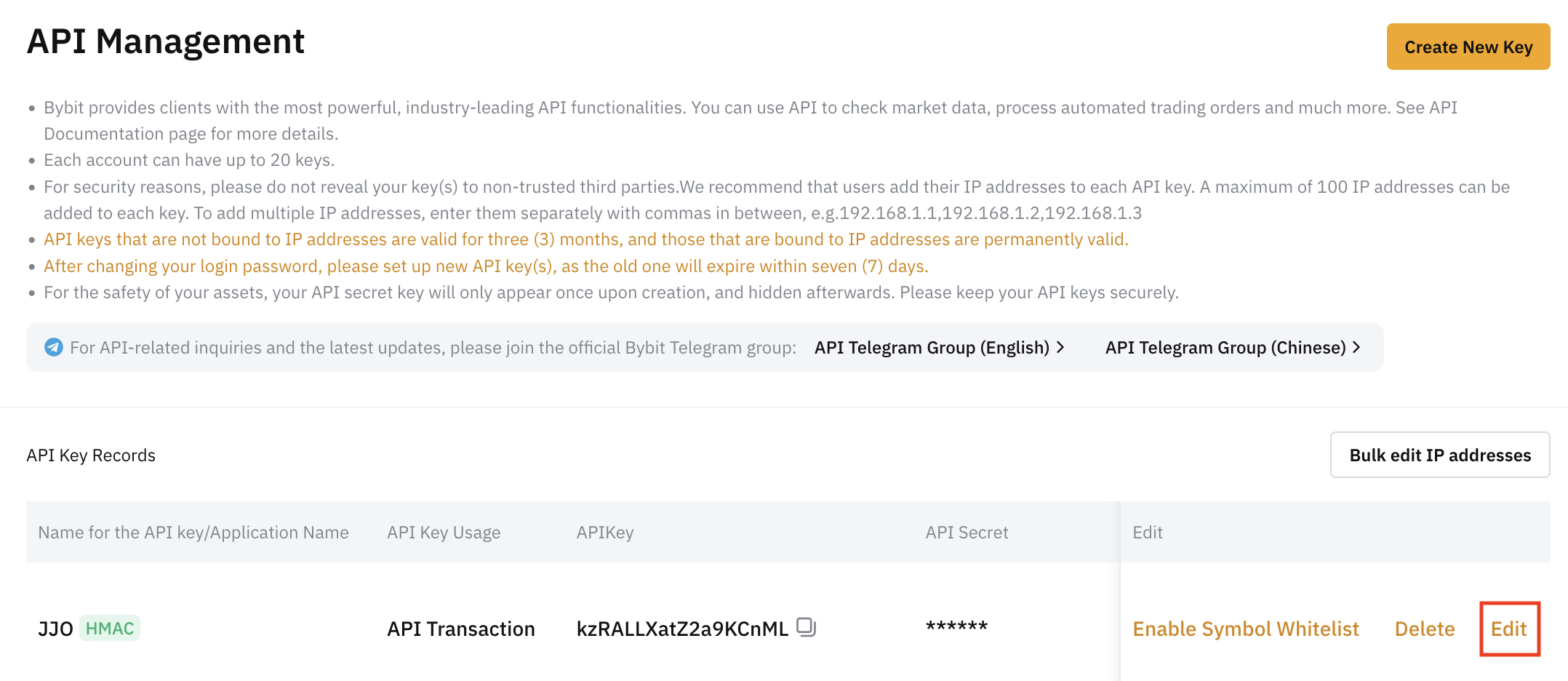Click the orange note about IP-bound key validity

(586, 239)
